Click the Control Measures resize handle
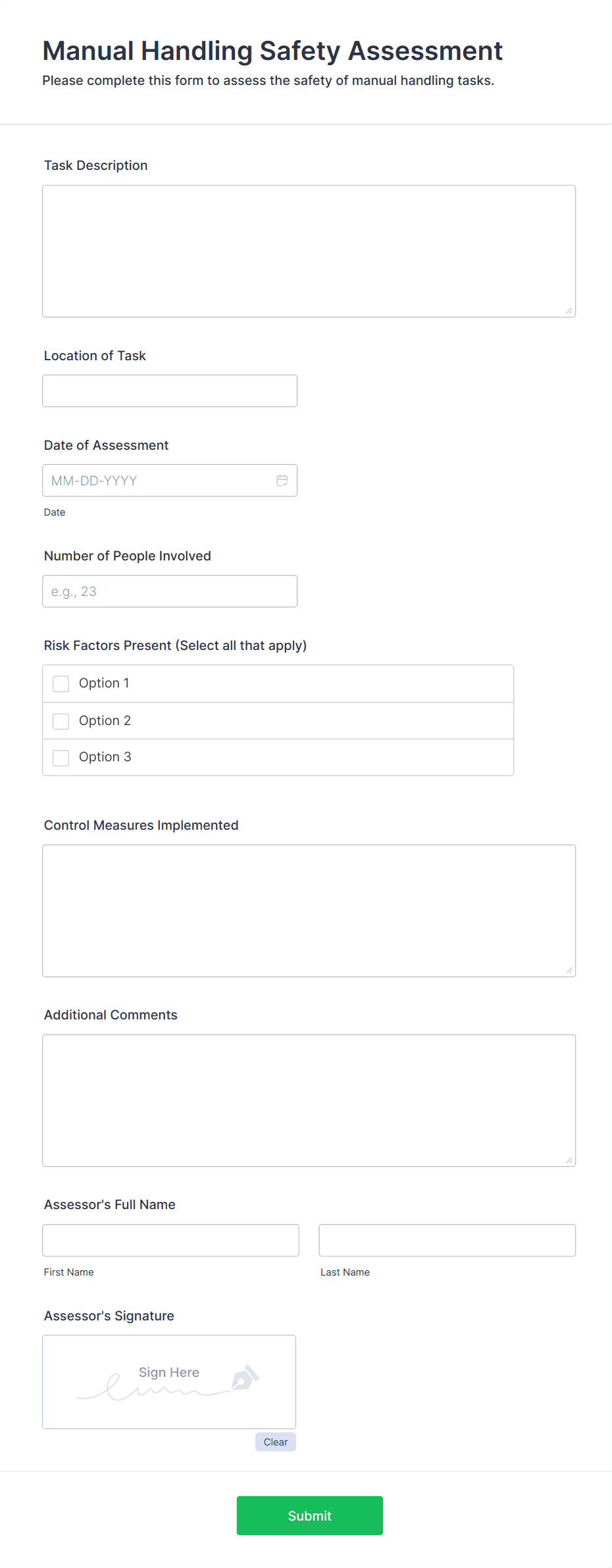Image resolution: width=612 pixels, height=1568 pixels. pos(569,970)
